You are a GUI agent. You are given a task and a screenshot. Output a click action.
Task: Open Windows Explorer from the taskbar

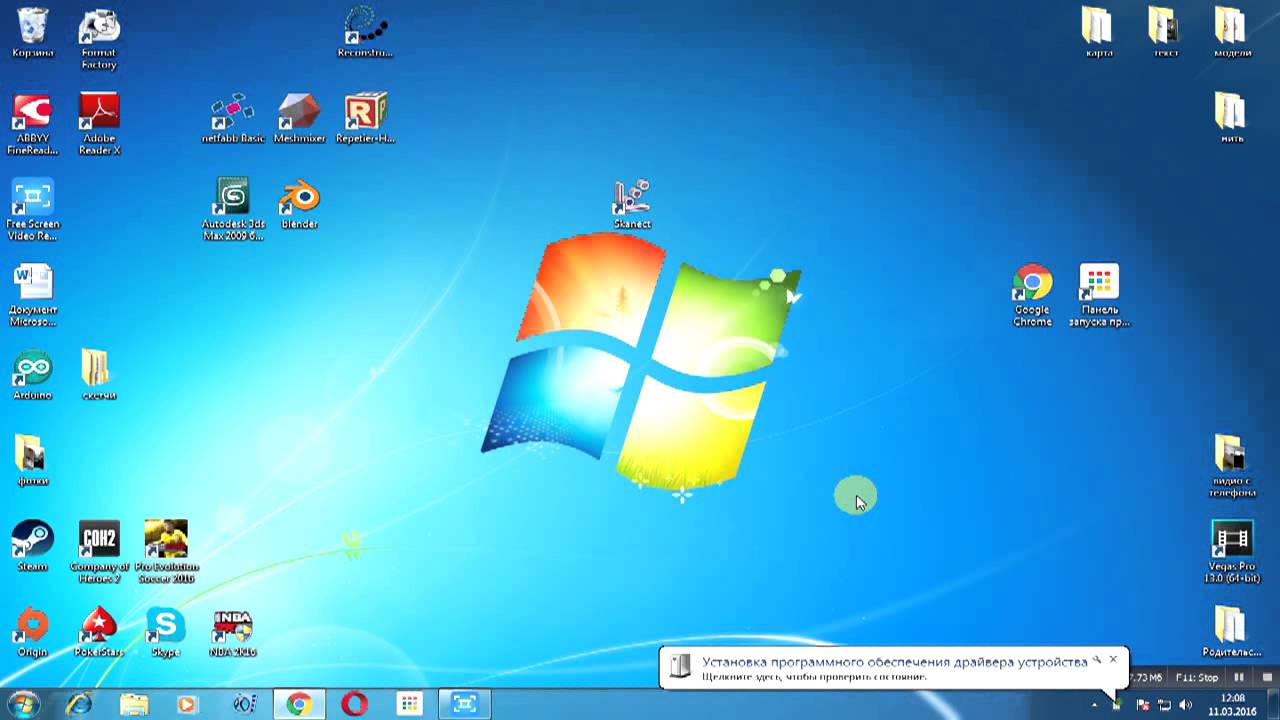[134, 704]
